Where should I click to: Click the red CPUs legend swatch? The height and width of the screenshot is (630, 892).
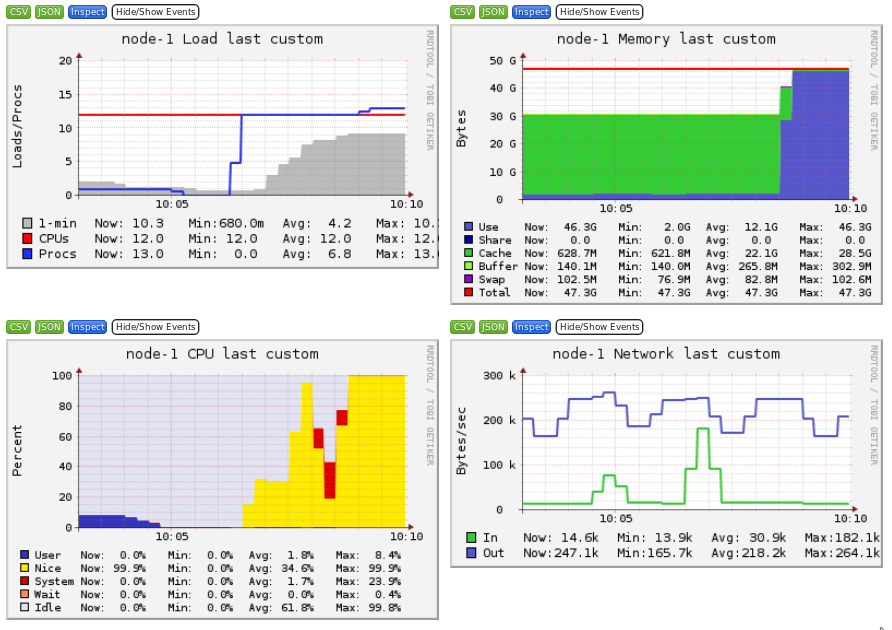point(27,238)
